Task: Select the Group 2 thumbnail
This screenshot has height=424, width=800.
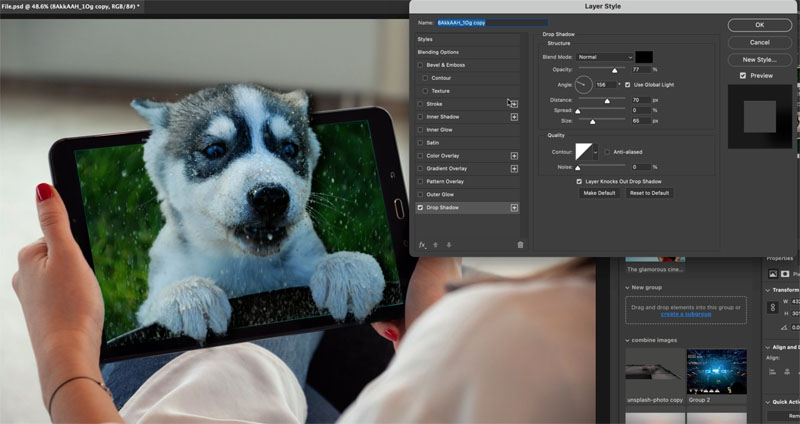Action: pyautogui.click(x=716, y=371)
